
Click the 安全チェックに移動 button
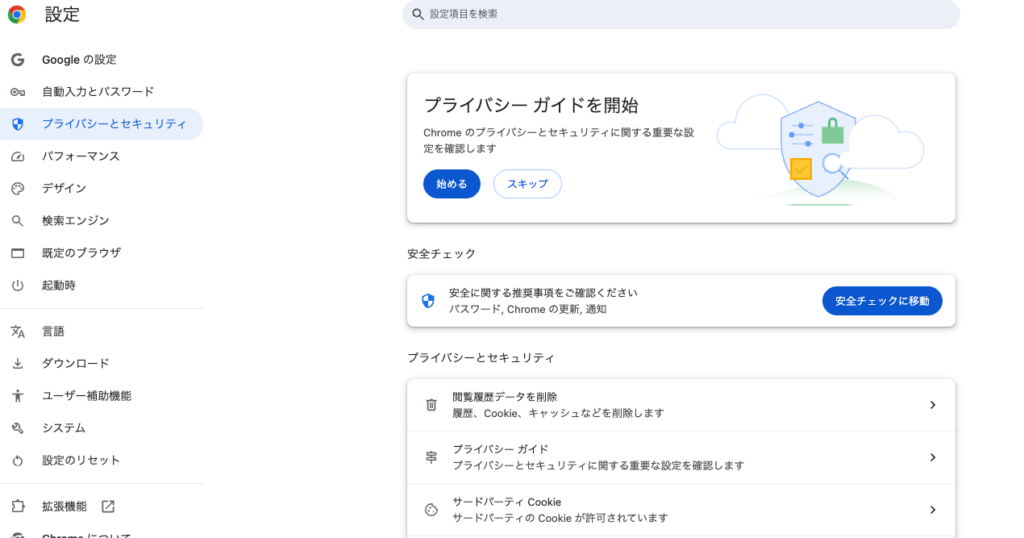[x=881, y=301]
